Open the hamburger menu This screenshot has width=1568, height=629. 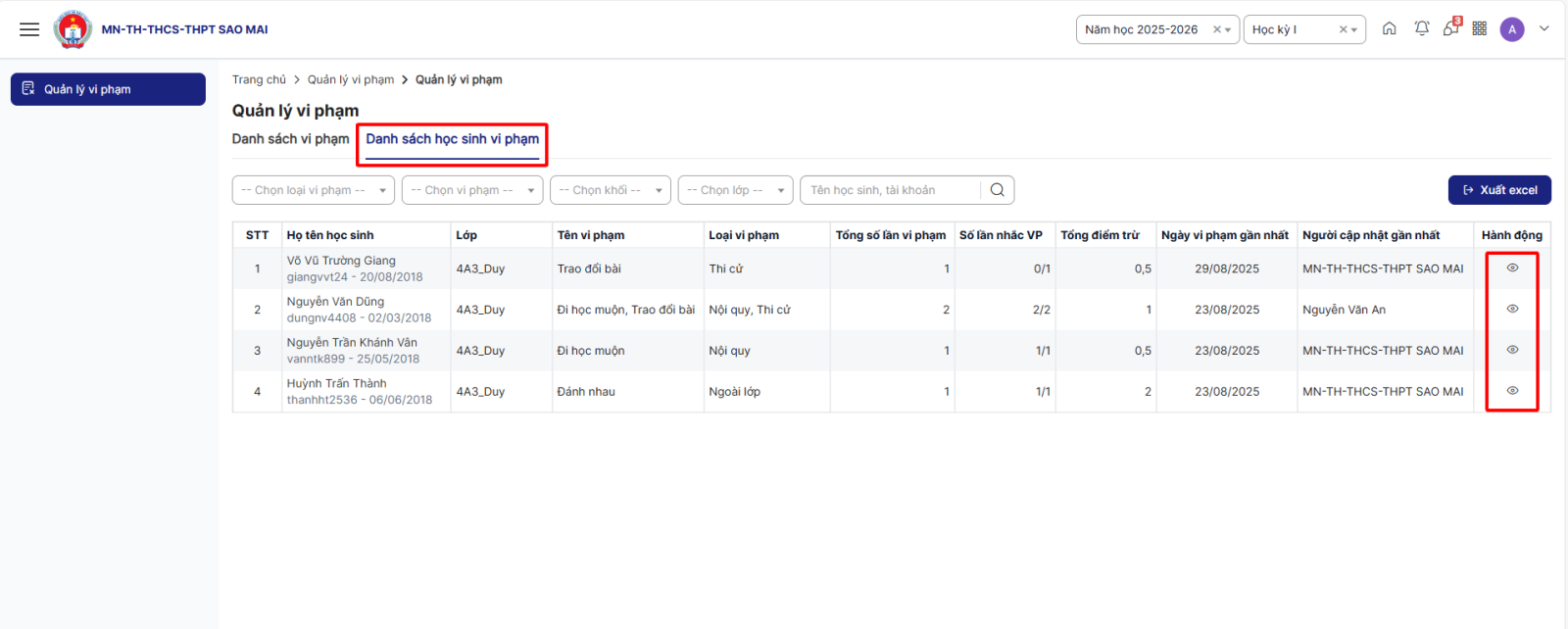29,29
